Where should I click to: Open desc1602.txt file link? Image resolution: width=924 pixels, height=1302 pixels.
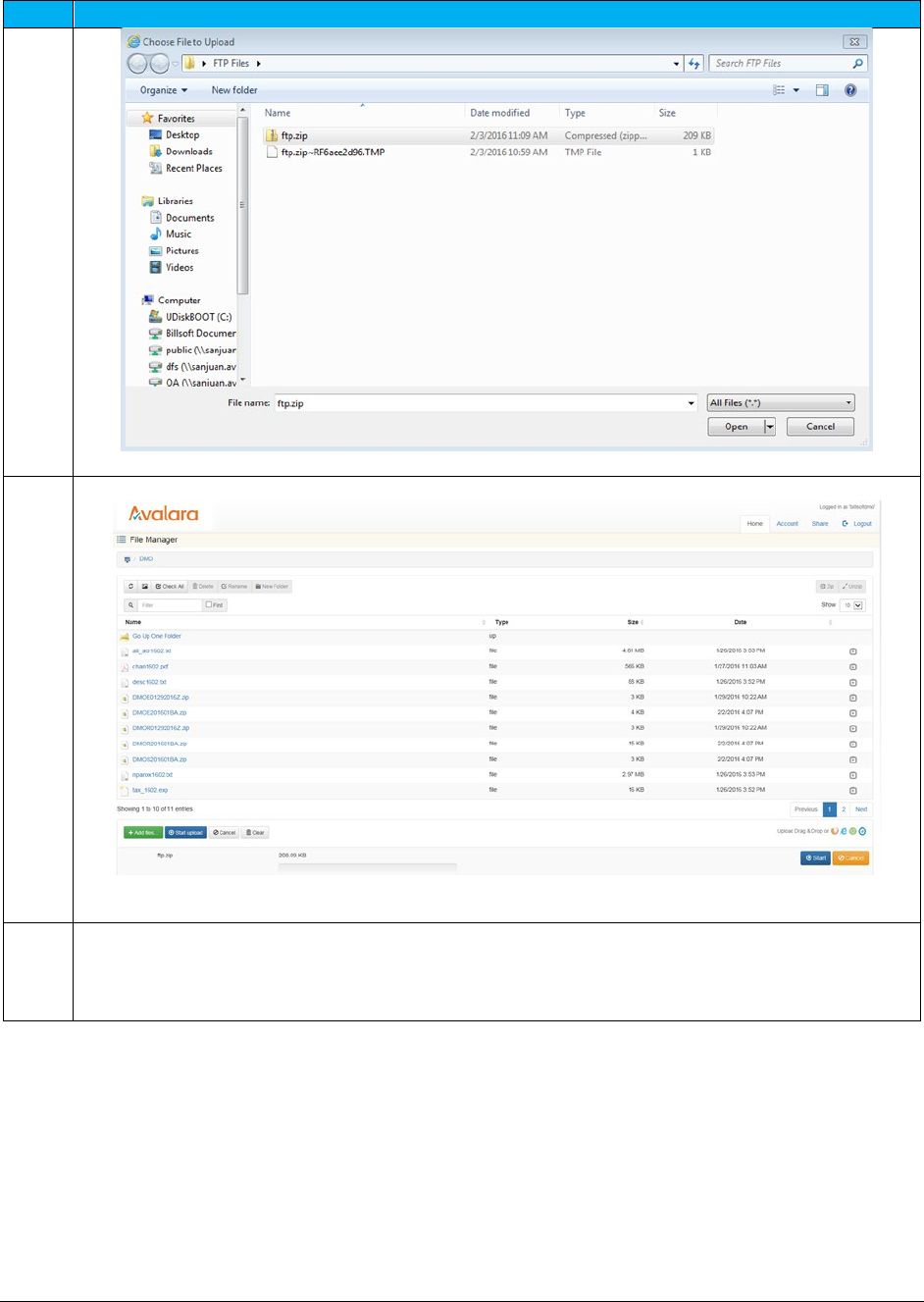pyautogui.click(x=149, y=682)
